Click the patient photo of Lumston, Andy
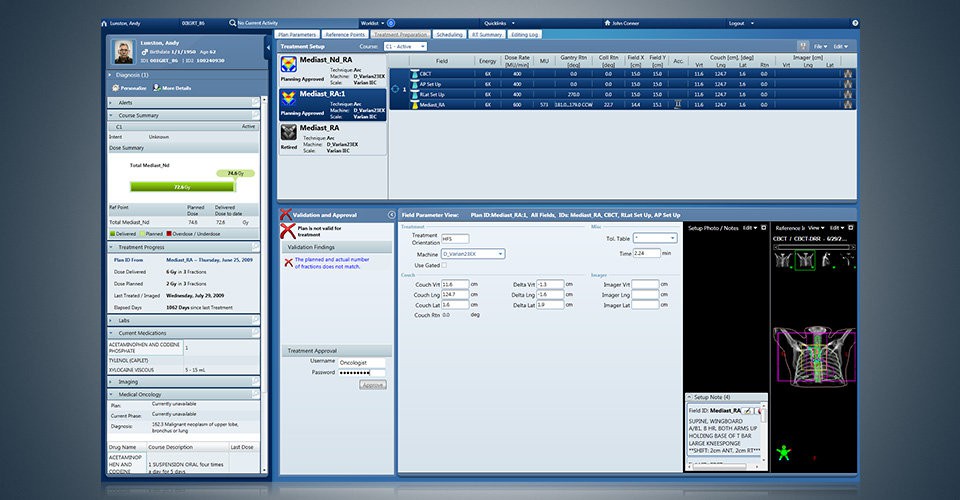This screenshot has height=500, width=960. pyautogui.click(x=124, y=52)
